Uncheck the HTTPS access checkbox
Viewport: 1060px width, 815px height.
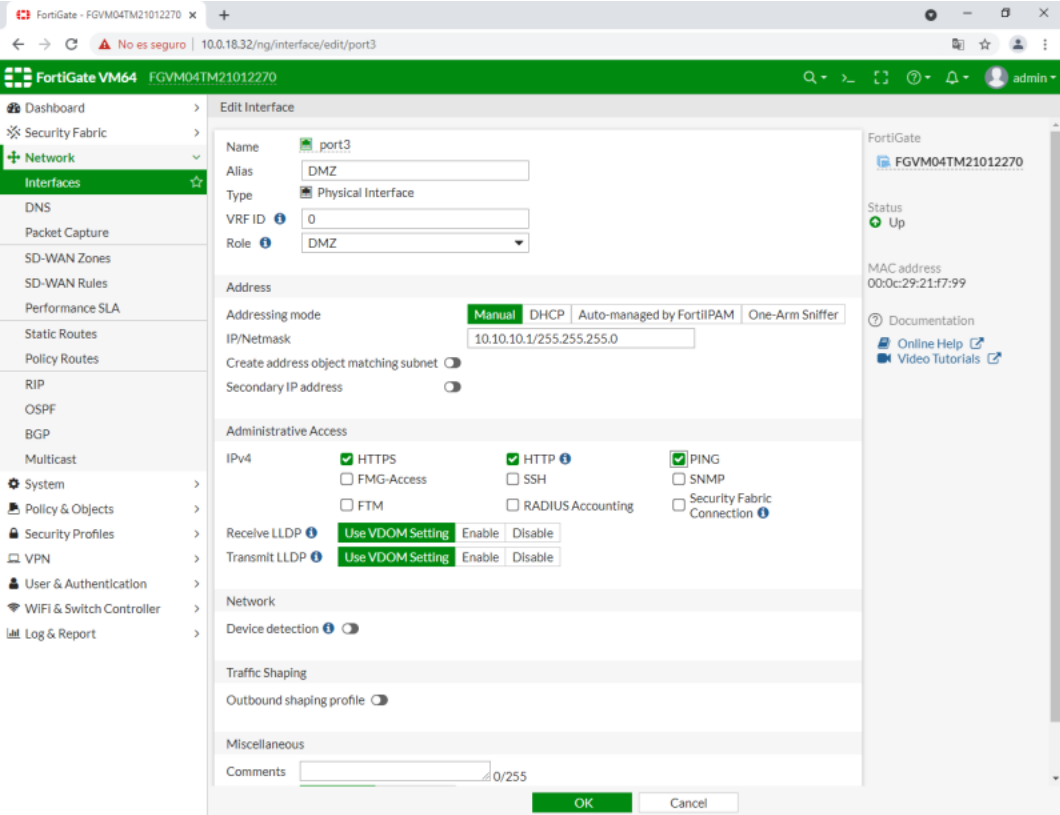coord(347,459)
